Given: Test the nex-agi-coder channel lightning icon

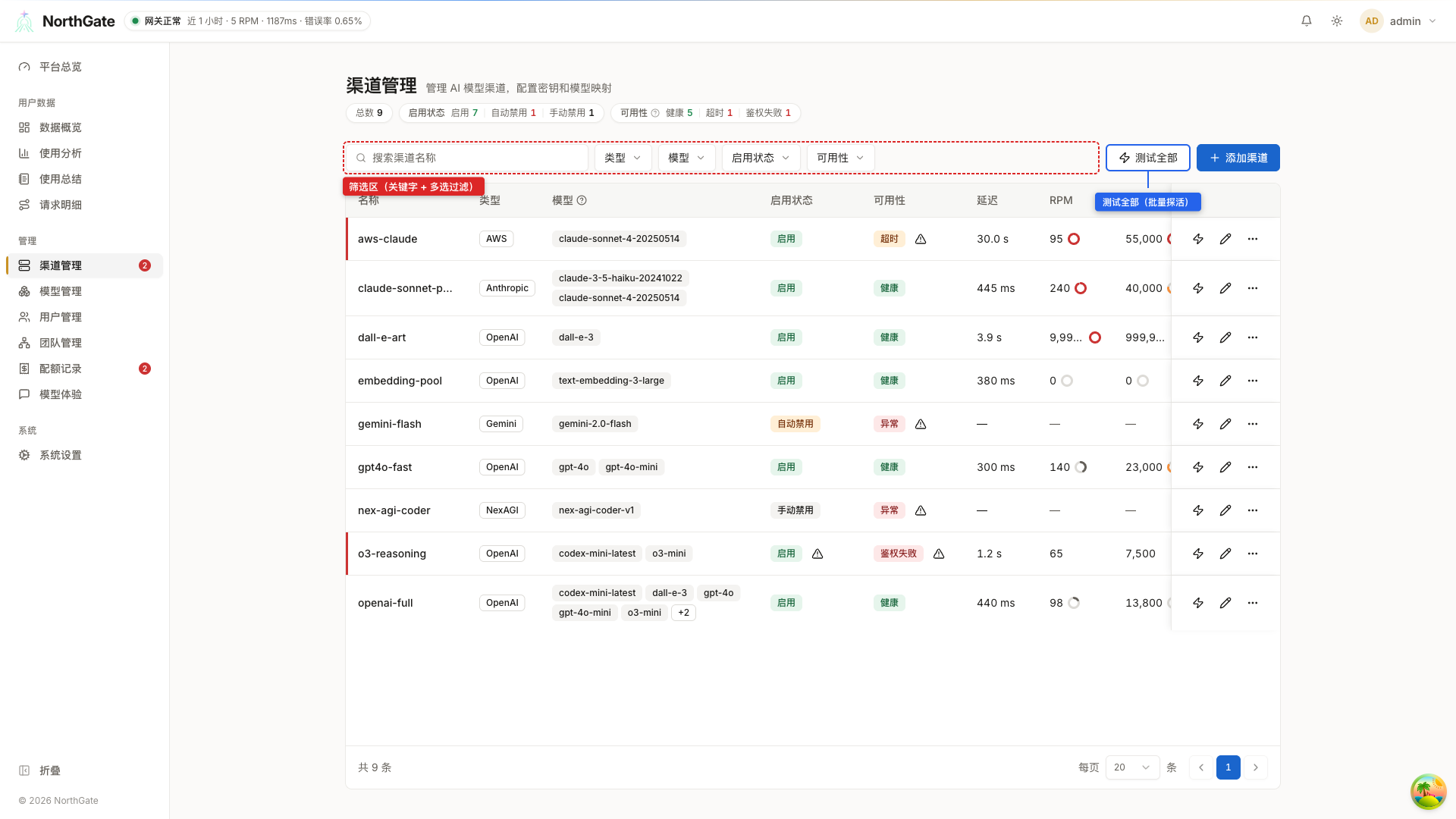Looking at the screenshot, I should pyautogui.click(x=1198, y=510).
